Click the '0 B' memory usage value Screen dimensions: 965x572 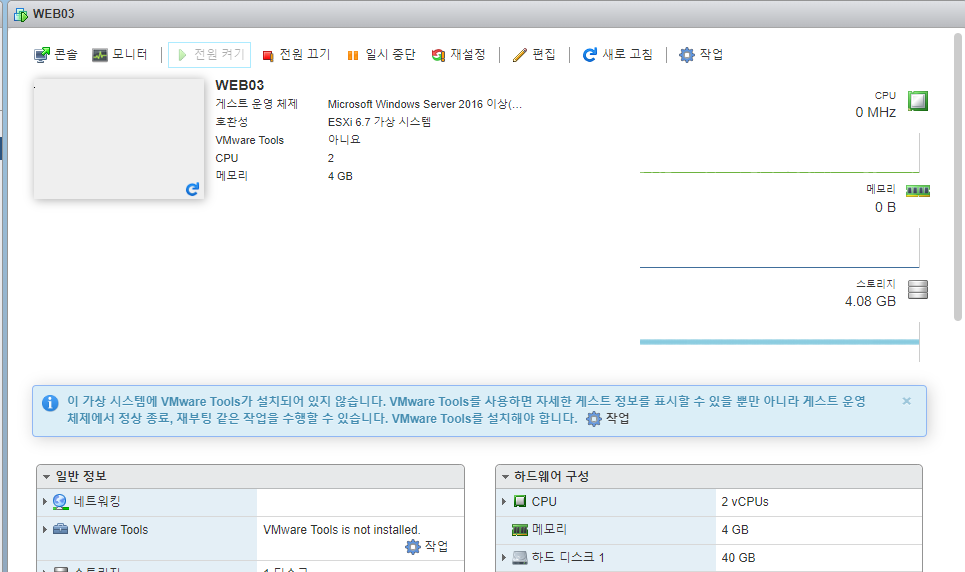(x=885, y=207)
